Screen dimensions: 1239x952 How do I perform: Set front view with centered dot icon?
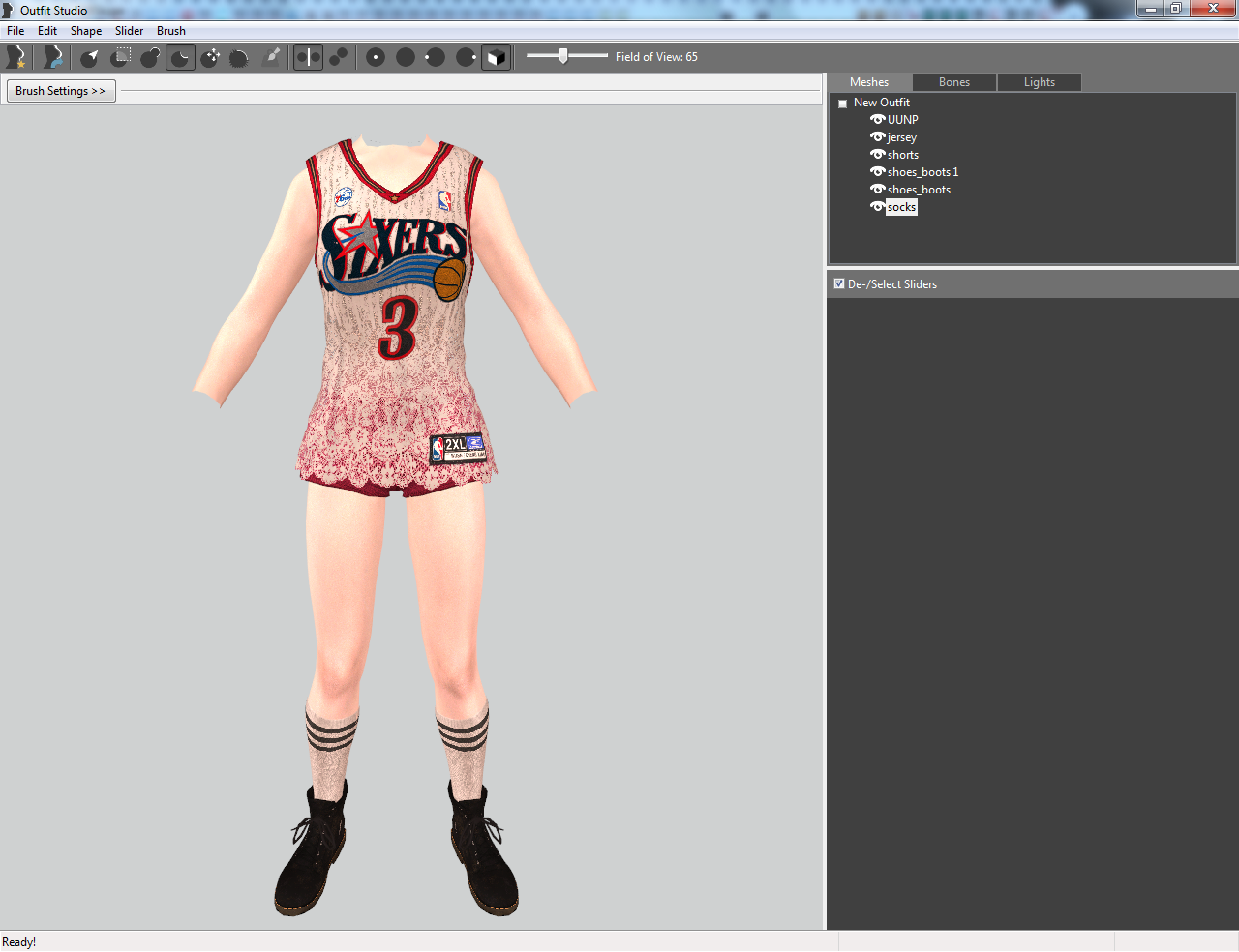tap(376, 57)
